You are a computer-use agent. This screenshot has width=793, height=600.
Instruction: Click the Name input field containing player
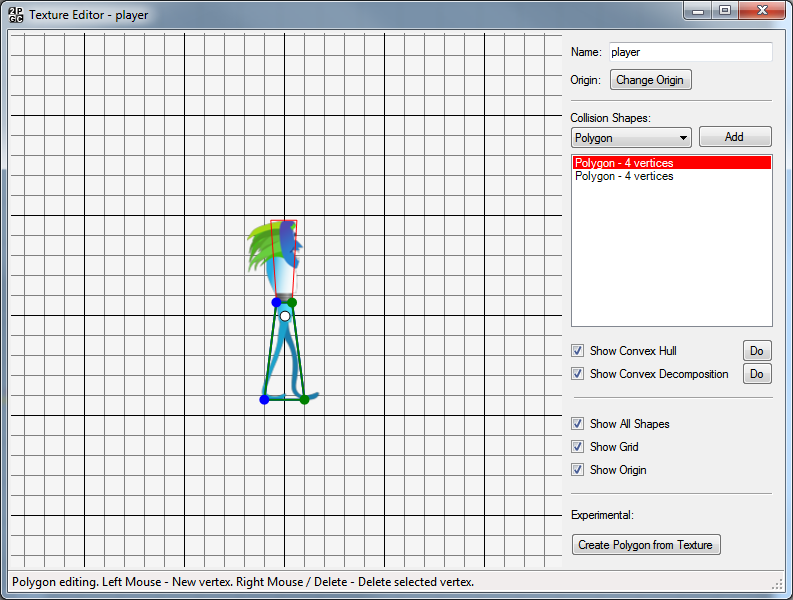(690, 52)
